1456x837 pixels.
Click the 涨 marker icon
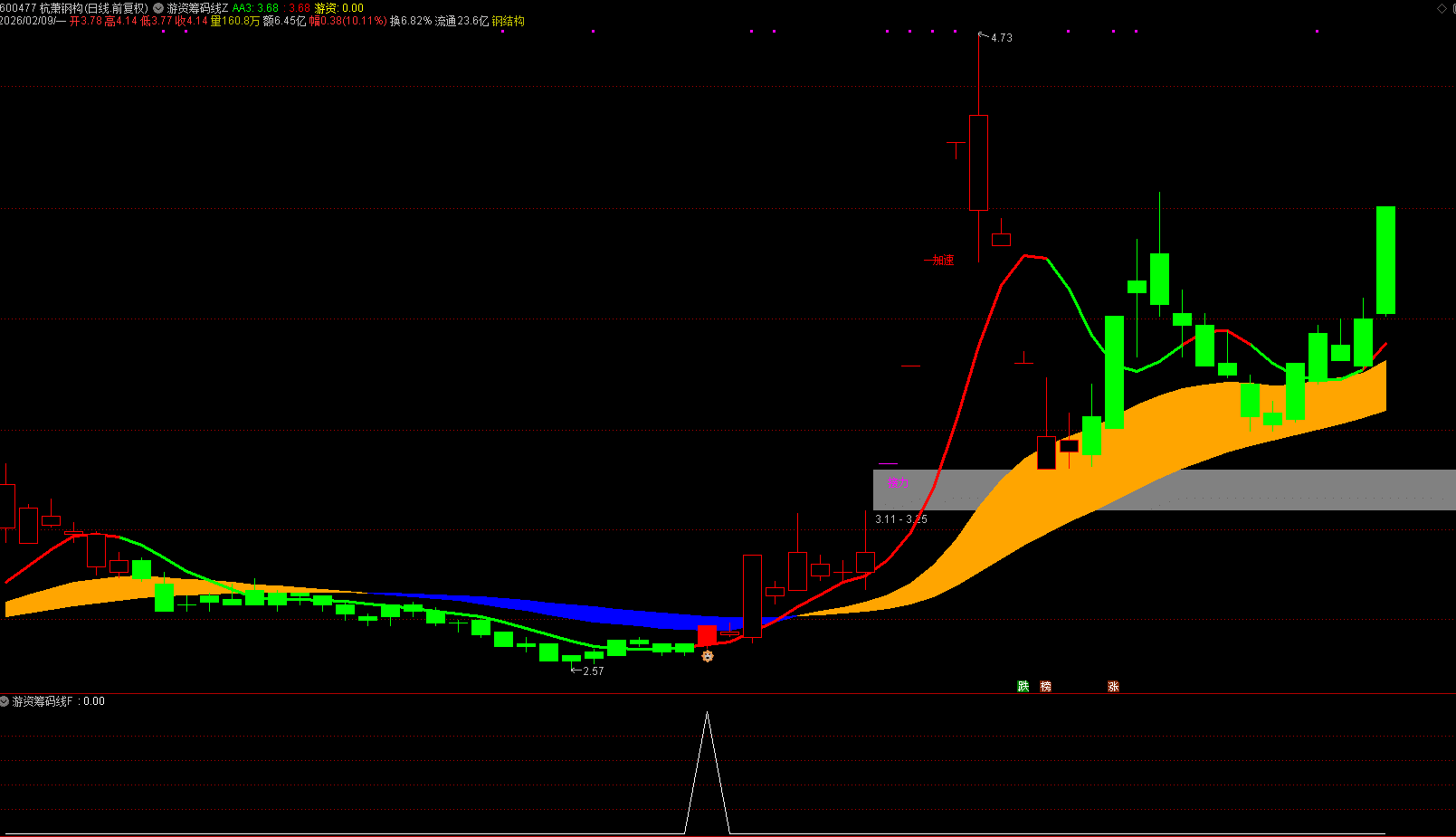(1113, 687)
